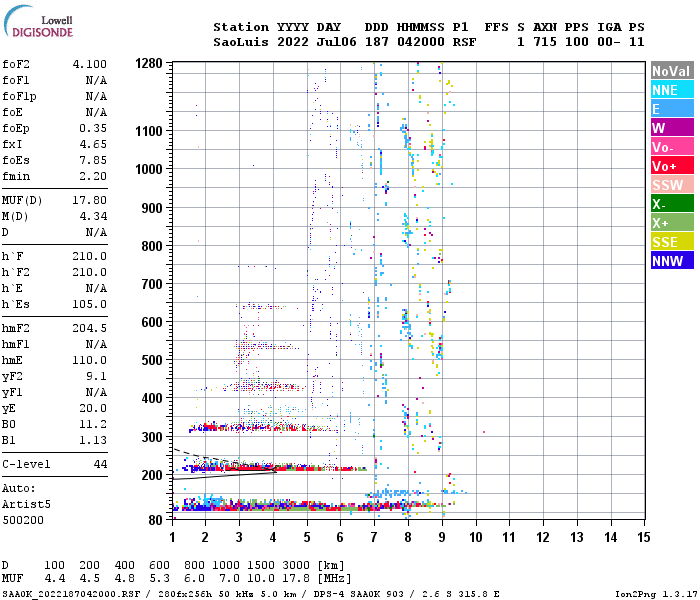
Task: Select the NNW blue legend swatch
Action: [x=672, y=260]
